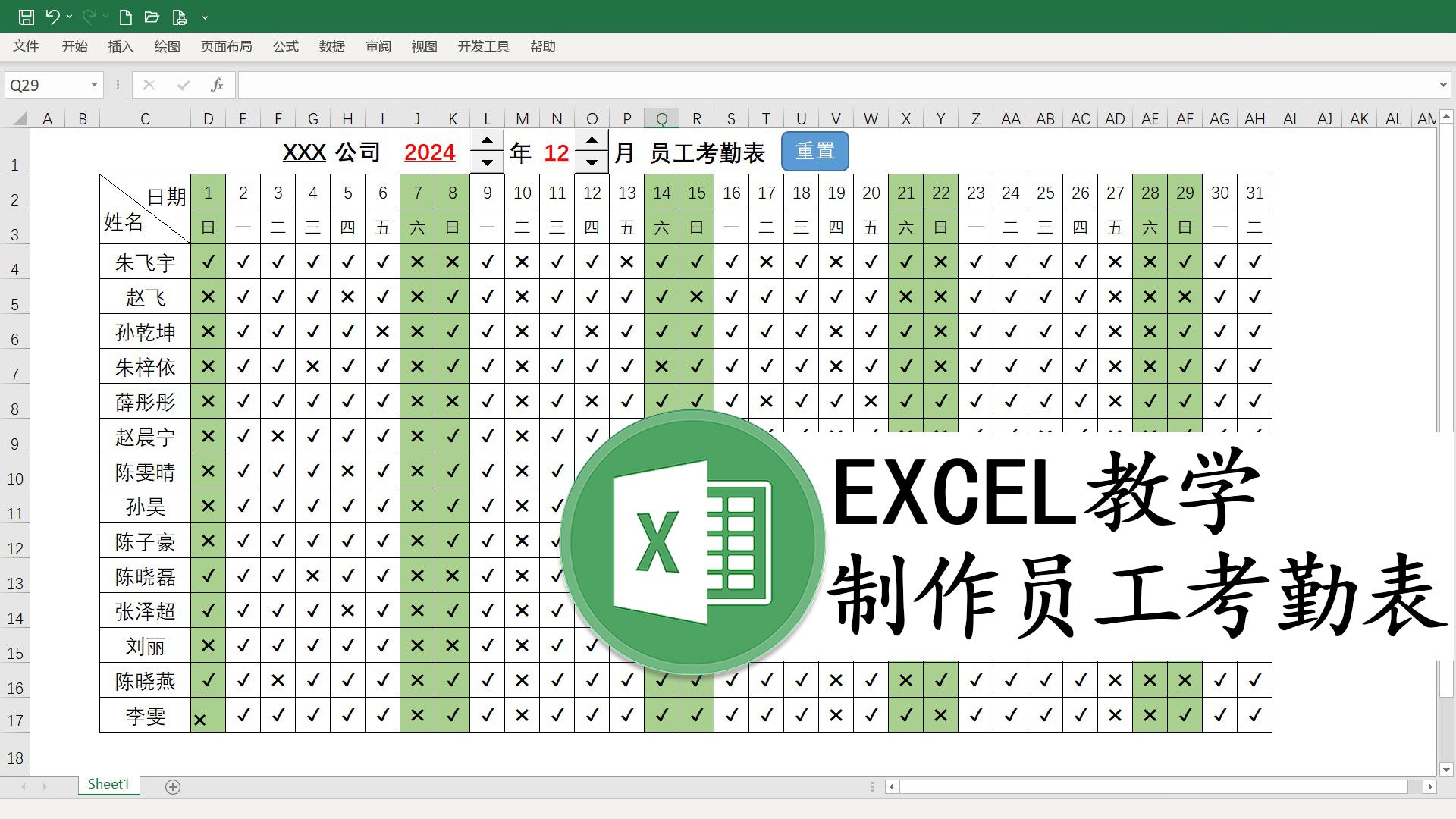Click date header cell 14

click(662, 193)
